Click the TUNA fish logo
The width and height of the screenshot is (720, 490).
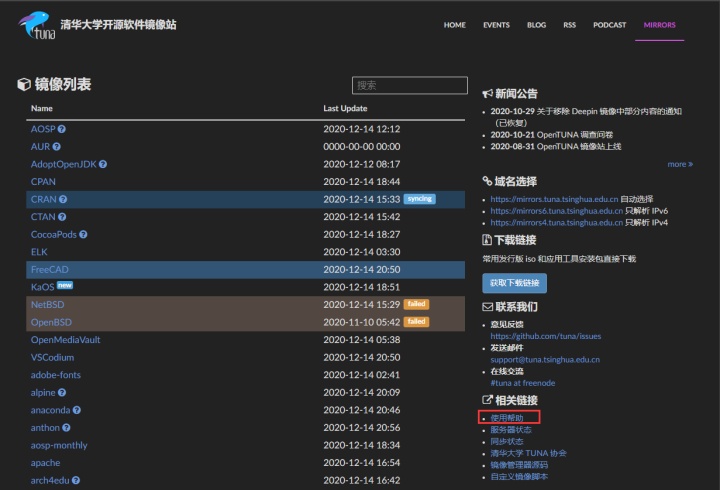click(37, 25)
